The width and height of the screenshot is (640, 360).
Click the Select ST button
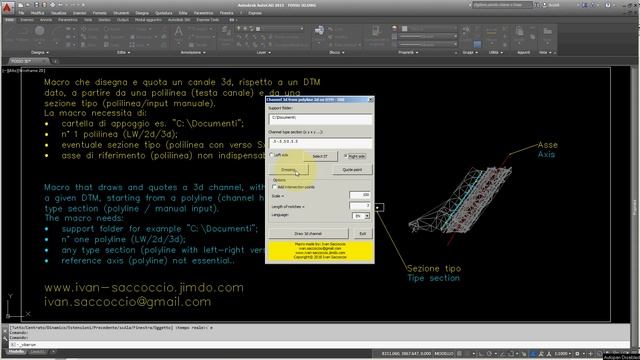(320, 156)
